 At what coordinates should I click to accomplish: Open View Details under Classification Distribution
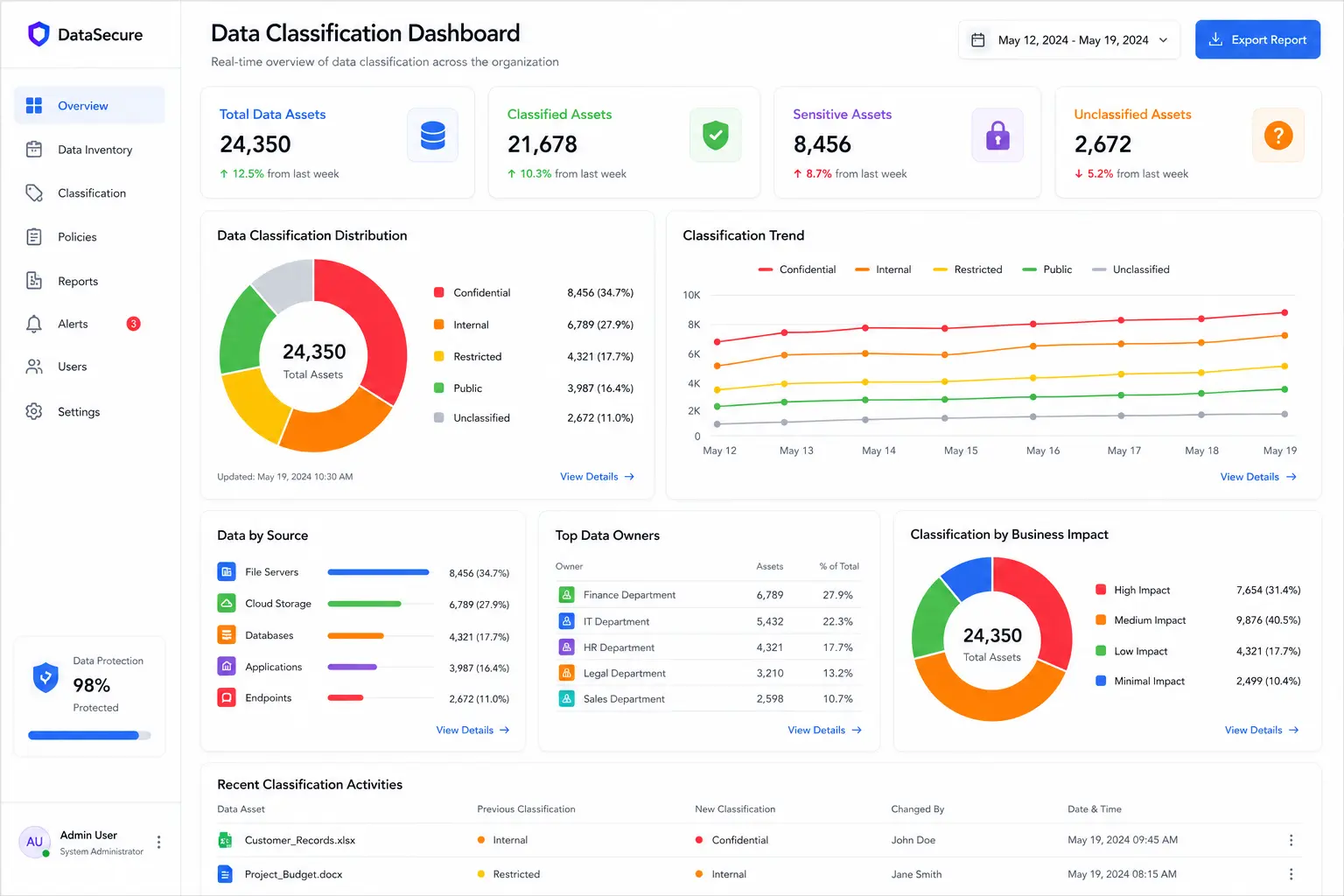(597, 477)
